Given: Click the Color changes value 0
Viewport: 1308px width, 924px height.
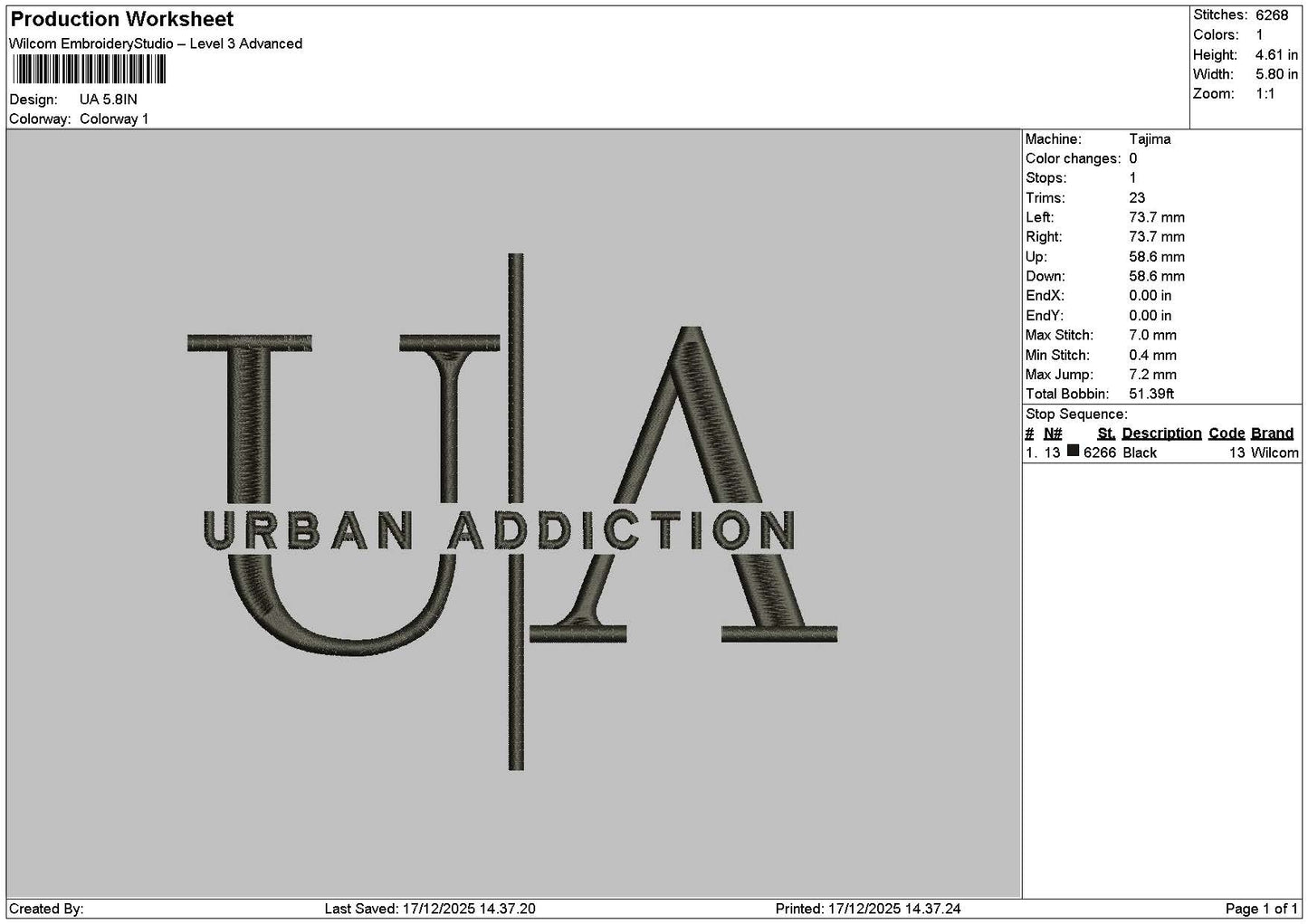Looking at the screenshot, I should 1133,159.
